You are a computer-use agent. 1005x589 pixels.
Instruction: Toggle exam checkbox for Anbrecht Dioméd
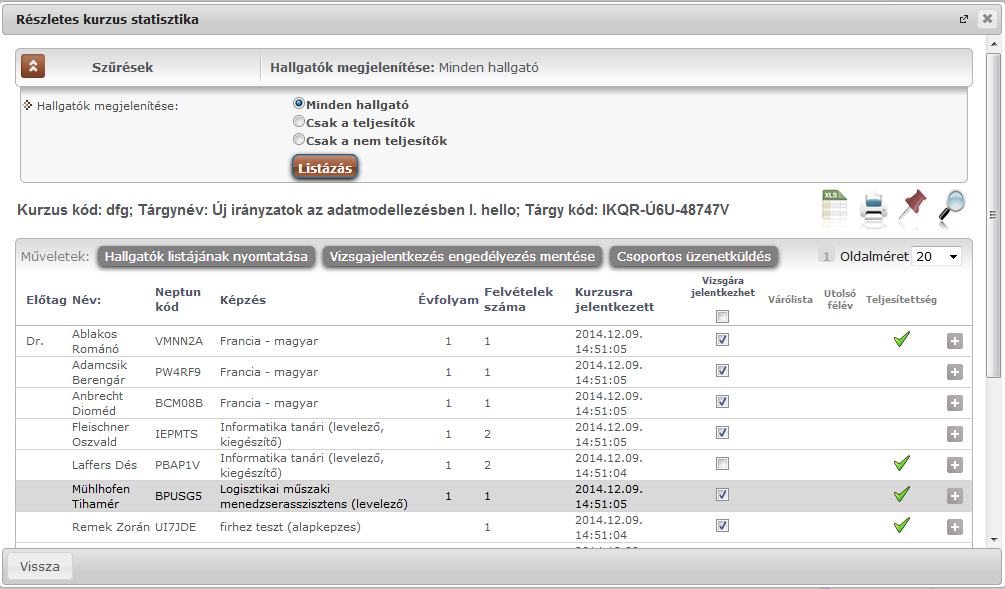click(722, 401)
